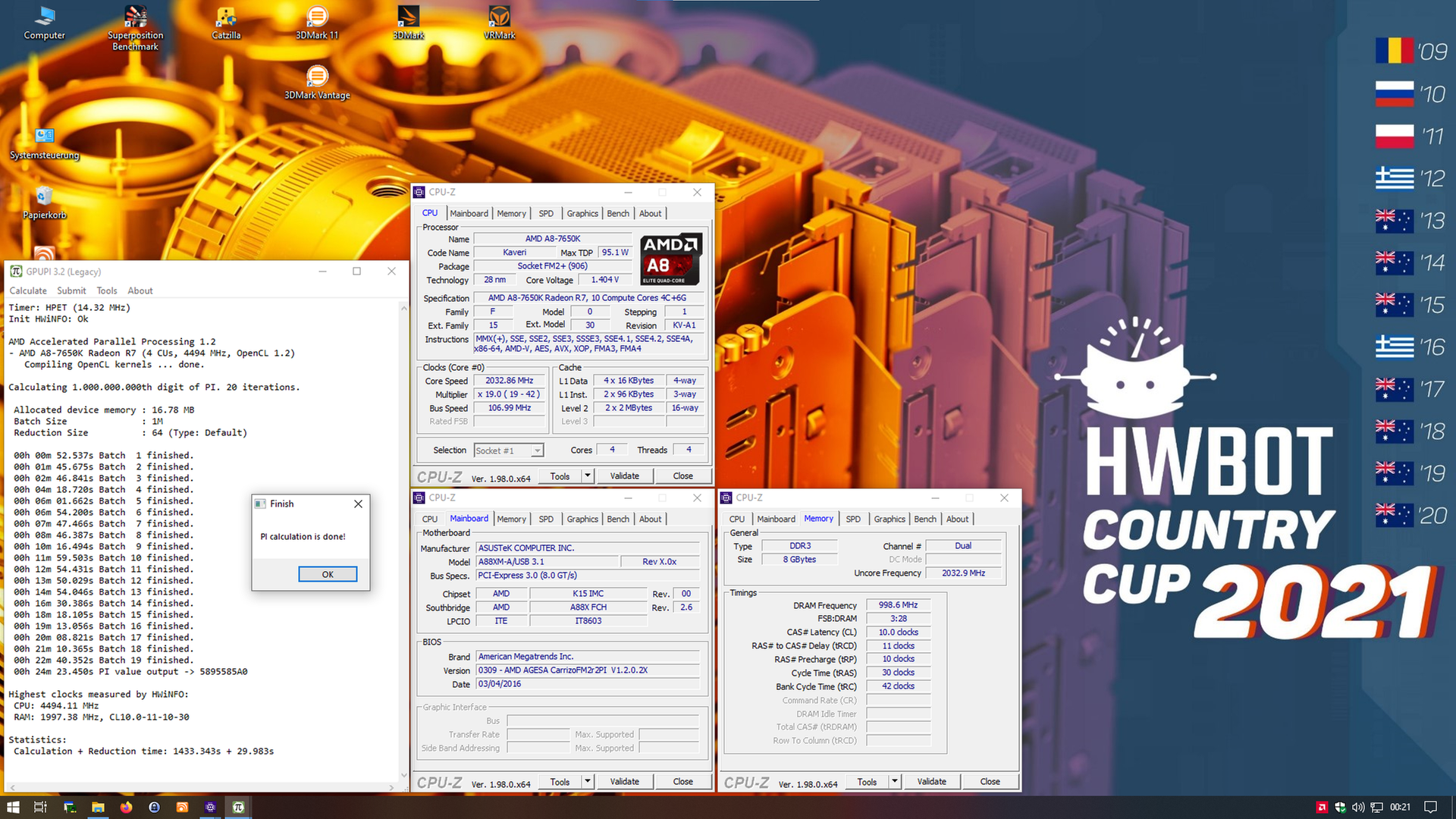The width and height of the screenshot is (1456, 819).
Task: Click the '2032.86 MHz' core speed value
Action: coord(509,381)
